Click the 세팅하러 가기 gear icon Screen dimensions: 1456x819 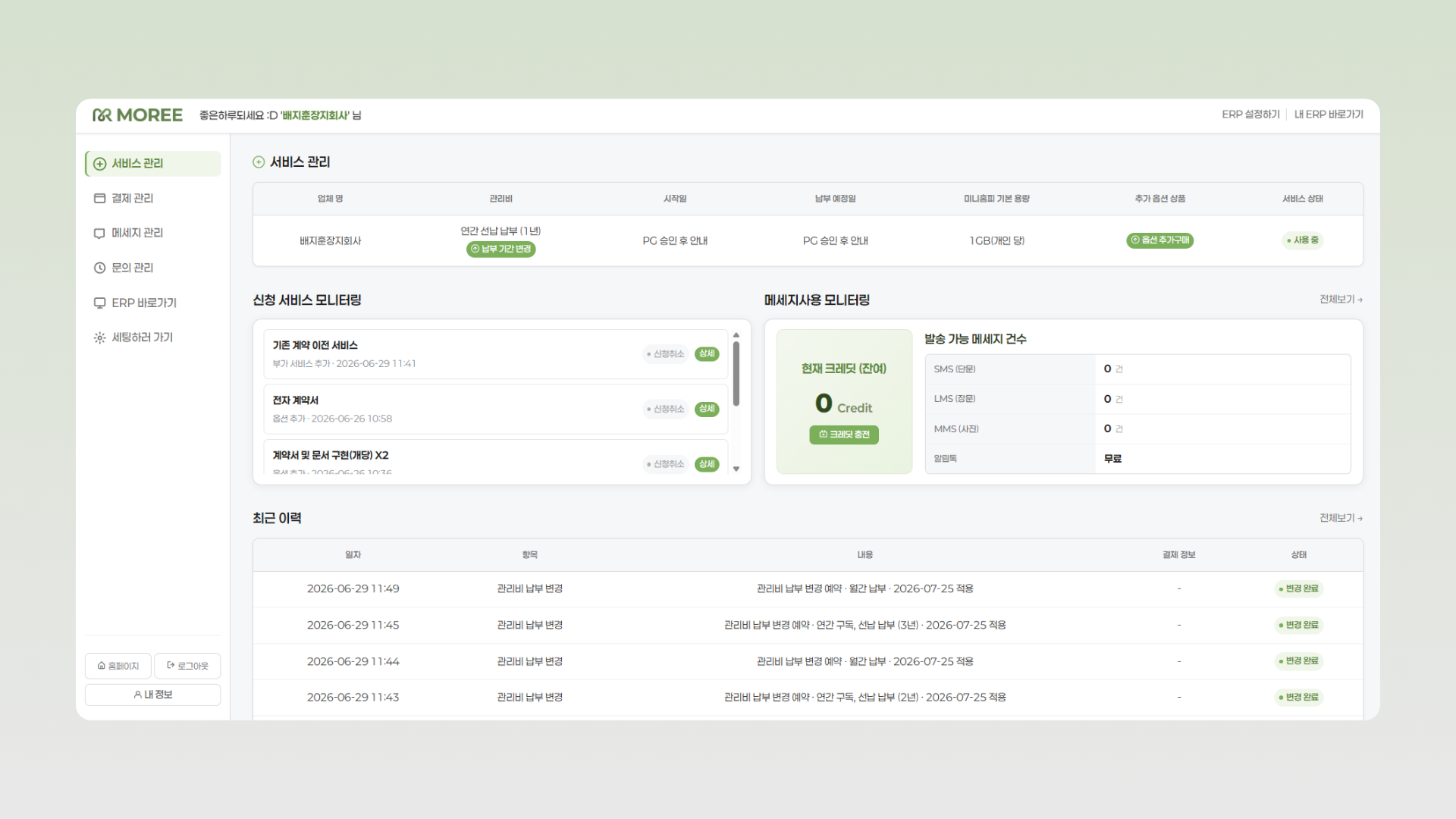pos(99,337)
